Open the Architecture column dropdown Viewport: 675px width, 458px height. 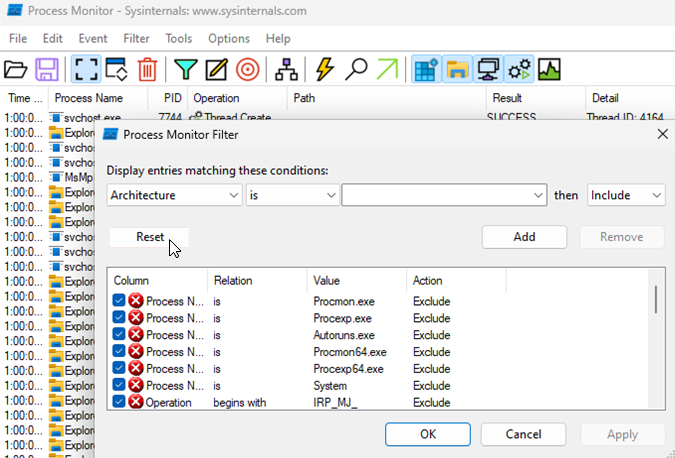(174, 195)
